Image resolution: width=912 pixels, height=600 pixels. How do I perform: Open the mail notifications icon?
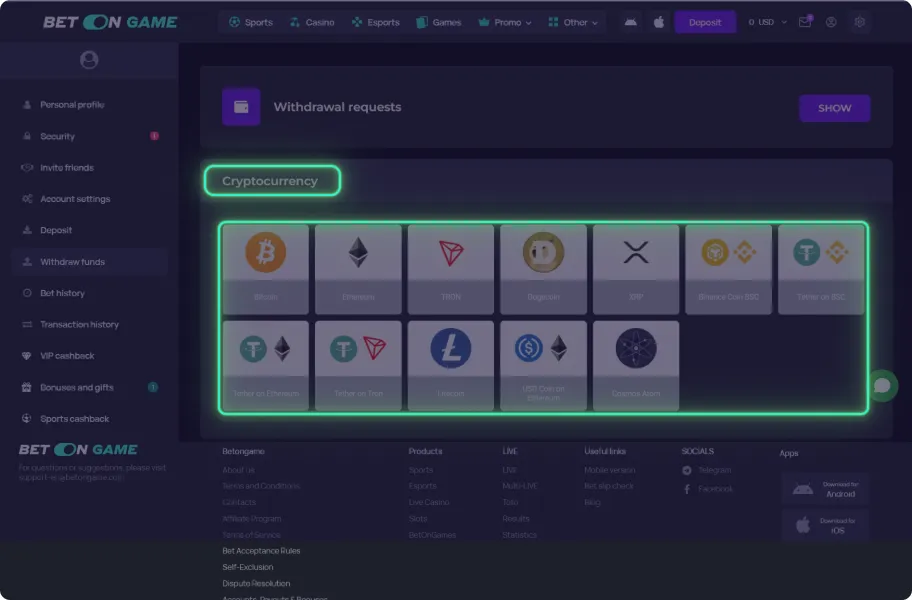point(804,22)
